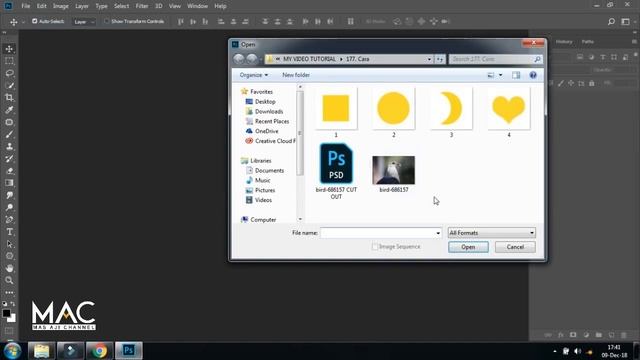Image resolution: width=640 pixels, height=360 pixels.
Task: Click the File name input field
Action: [x=378, y=233]
